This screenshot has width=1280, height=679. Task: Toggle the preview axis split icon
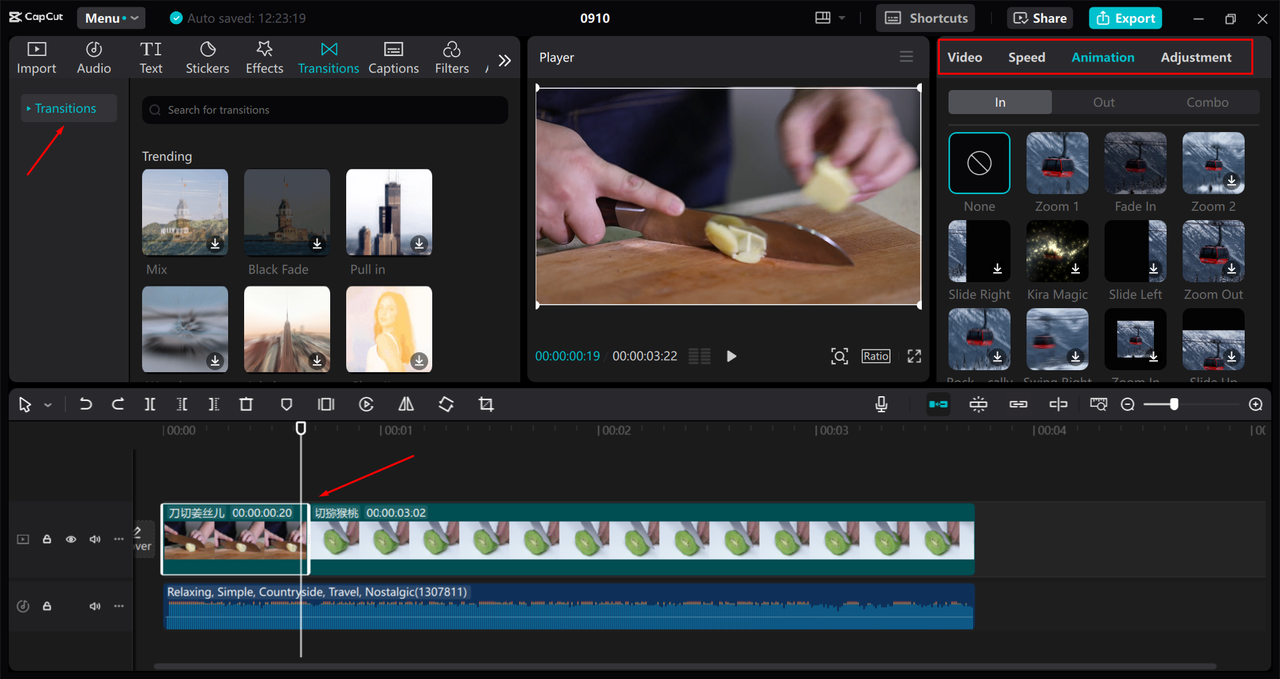(1058, 404)
